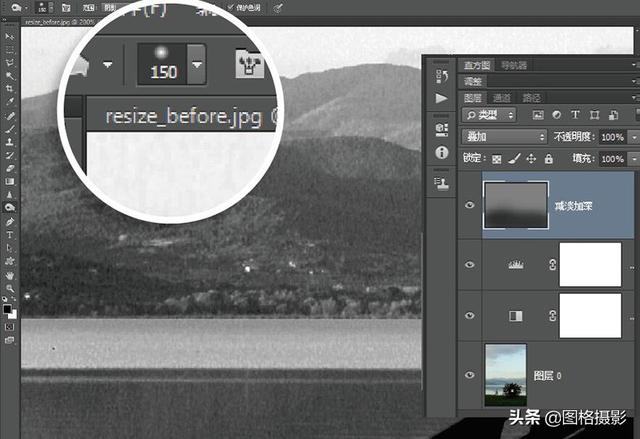Filter layers by pixel layers
The image size is (640, 439).
tap(538, 115)
